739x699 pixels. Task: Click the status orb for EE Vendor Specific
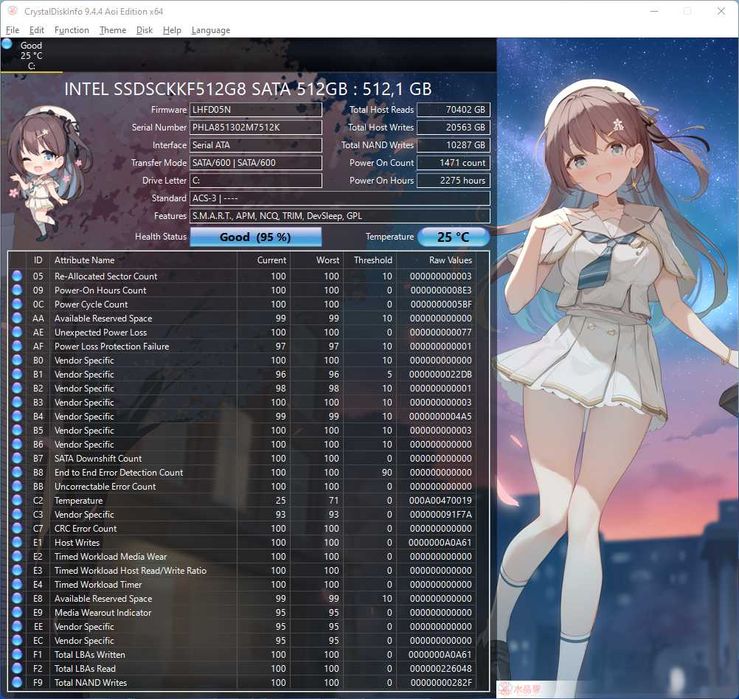coord(17,626)
